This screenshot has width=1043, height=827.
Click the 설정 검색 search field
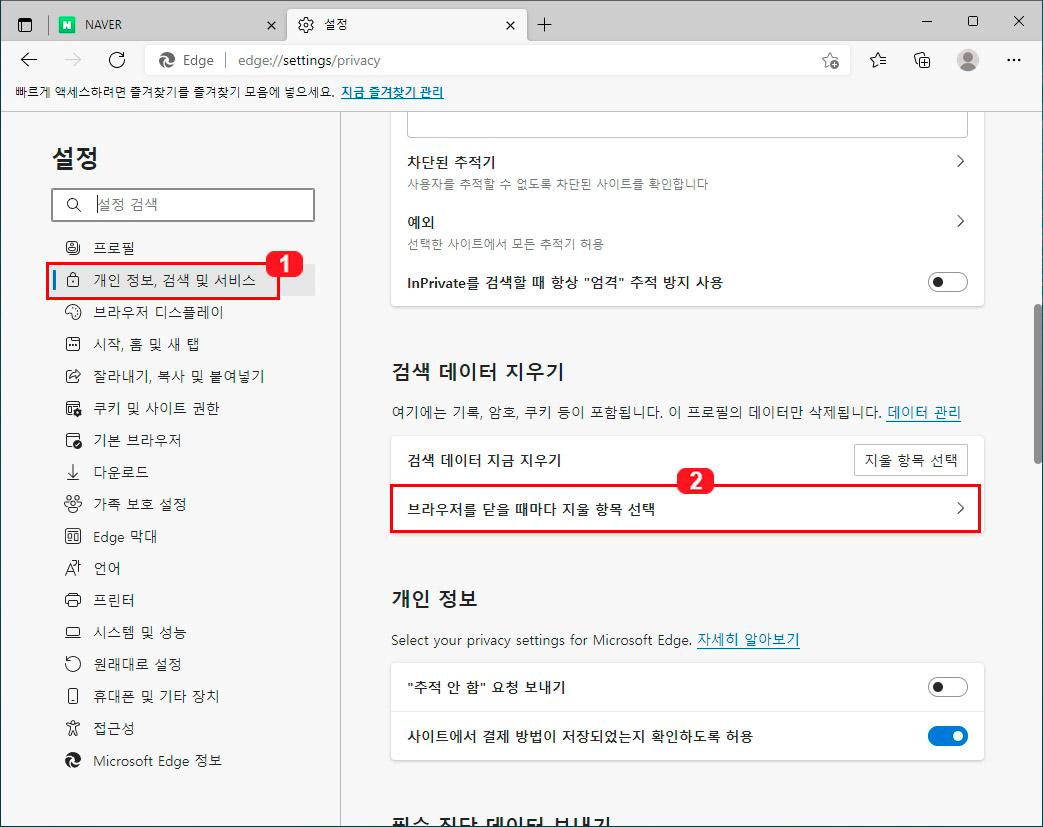point(183,204)
